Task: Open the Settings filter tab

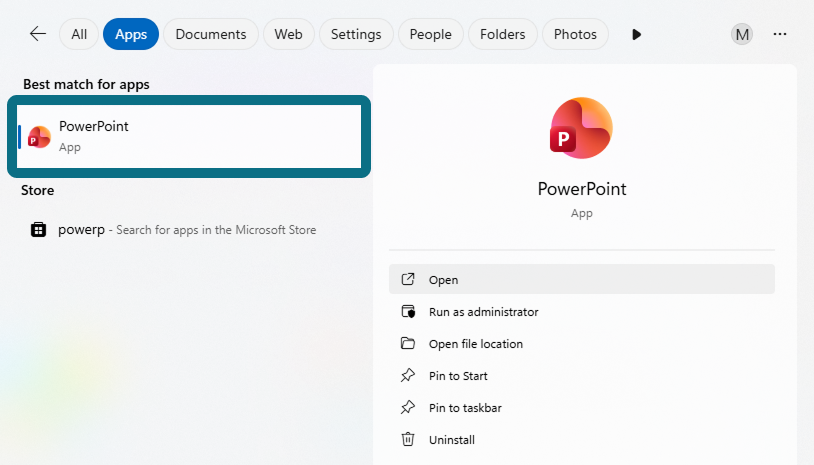Action: [x=356, y=34]
